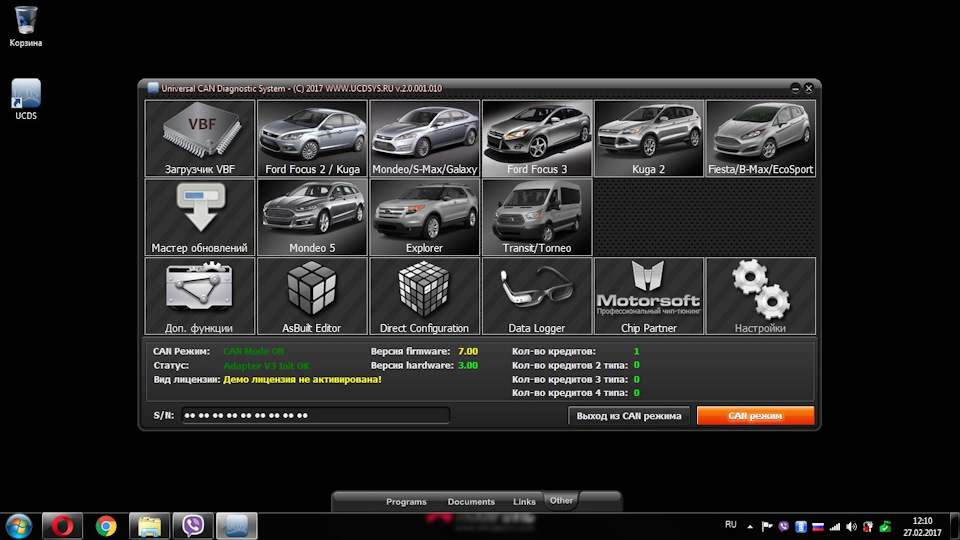
Task: Click the 'Демо лицензия не активирована!' text
Action: [x=302, y=380]
